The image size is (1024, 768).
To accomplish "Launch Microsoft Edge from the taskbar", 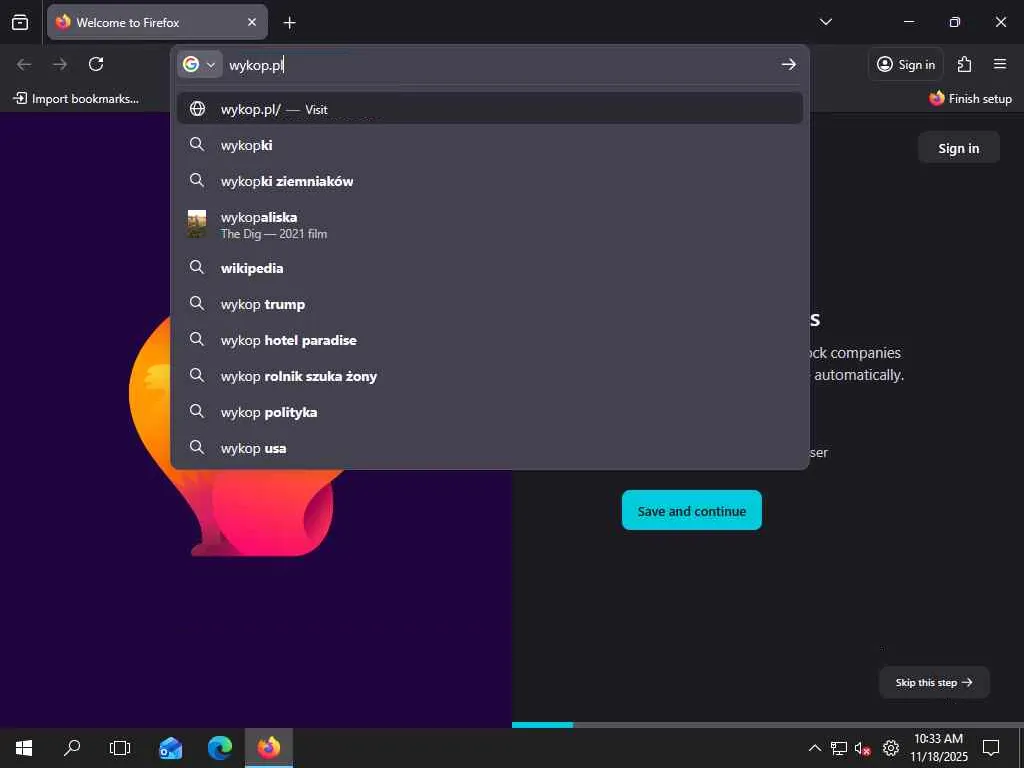I will (219, 748).
